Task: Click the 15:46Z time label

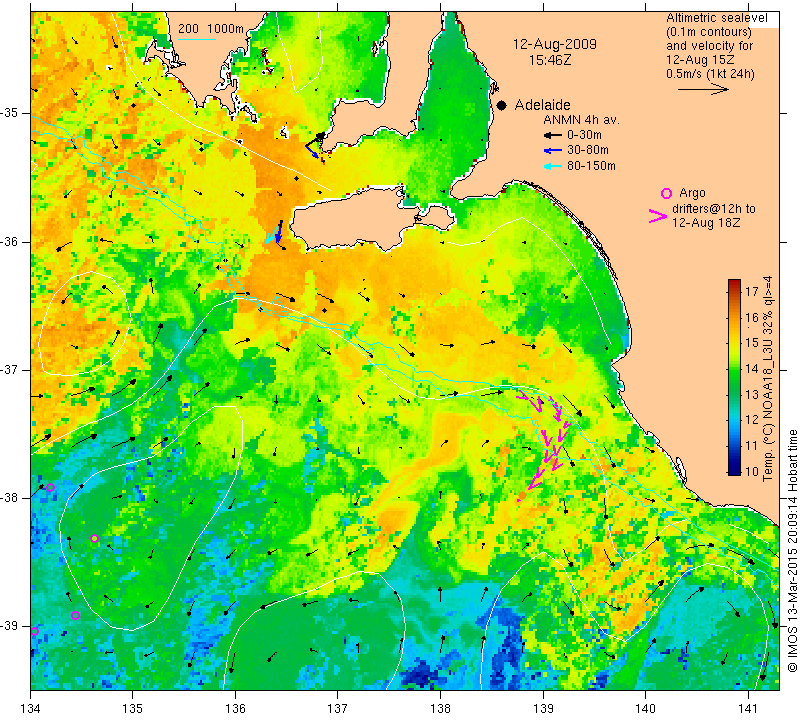Action: (x=549, y=60)
